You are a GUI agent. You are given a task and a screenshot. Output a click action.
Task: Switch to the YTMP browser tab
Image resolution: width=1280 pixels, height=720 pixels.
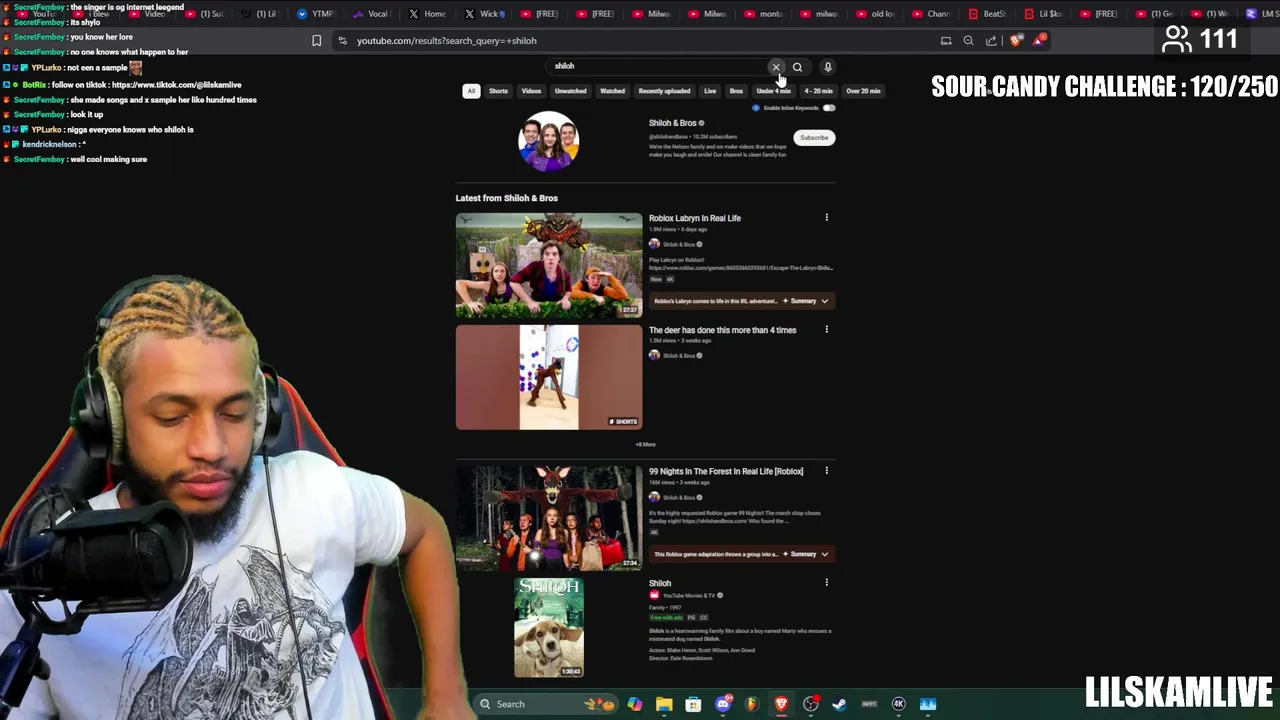(315, 14)
